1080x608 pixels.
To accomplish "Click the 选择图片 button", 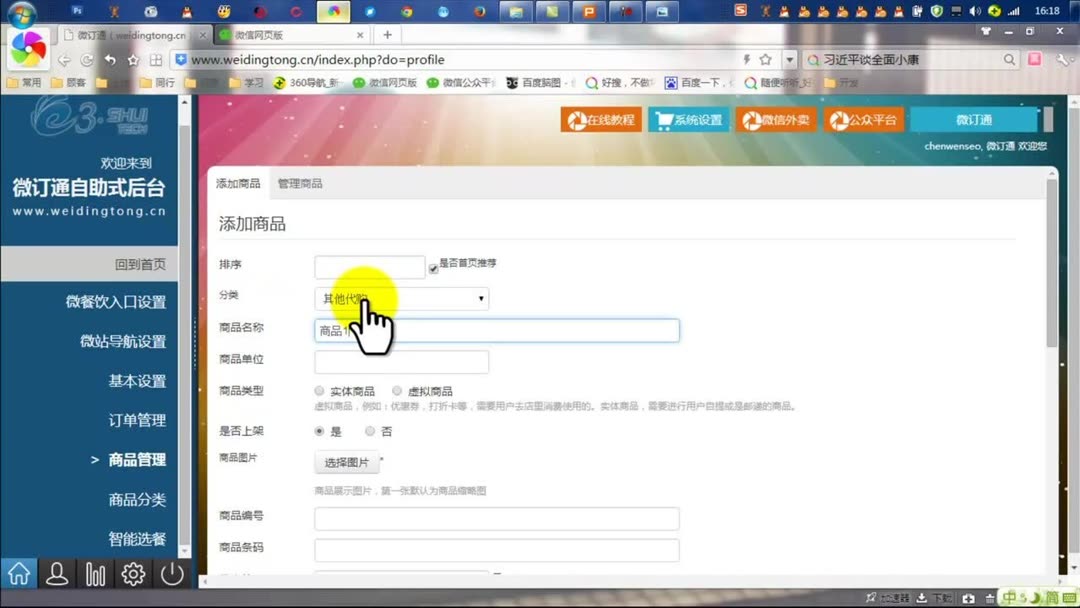I will (x=346, y=462).
